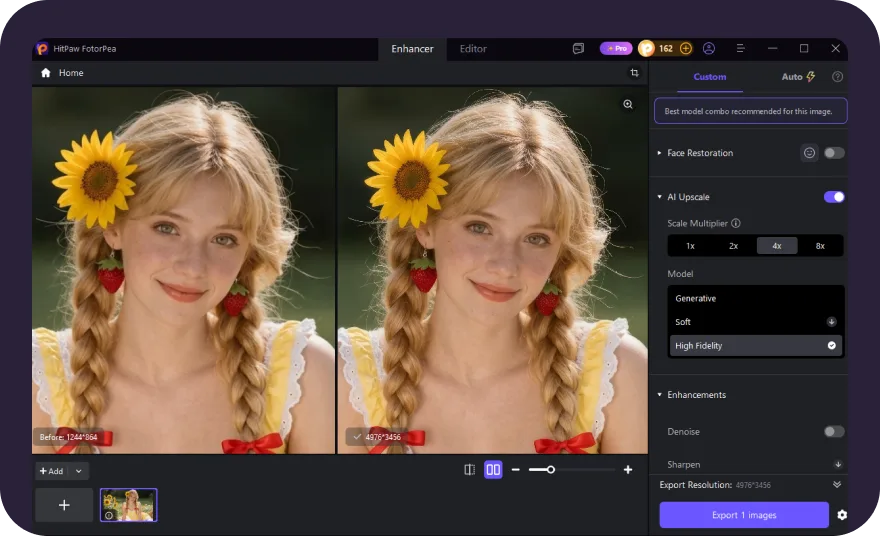Collapse the Enhancements section

pyautogui.click(x=659, y=395)
